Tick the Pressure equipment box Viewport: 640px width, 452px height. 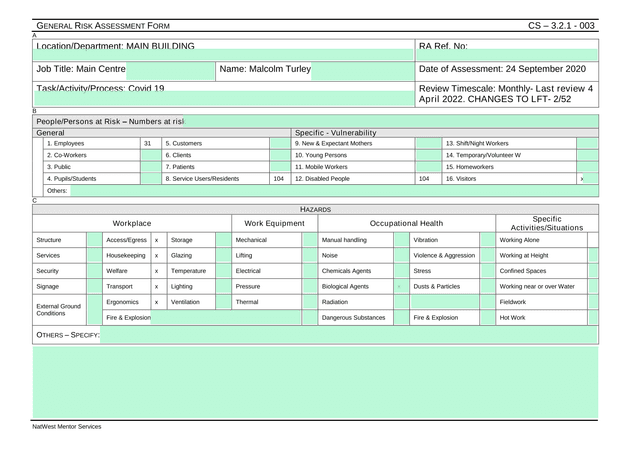pos(310,287)
